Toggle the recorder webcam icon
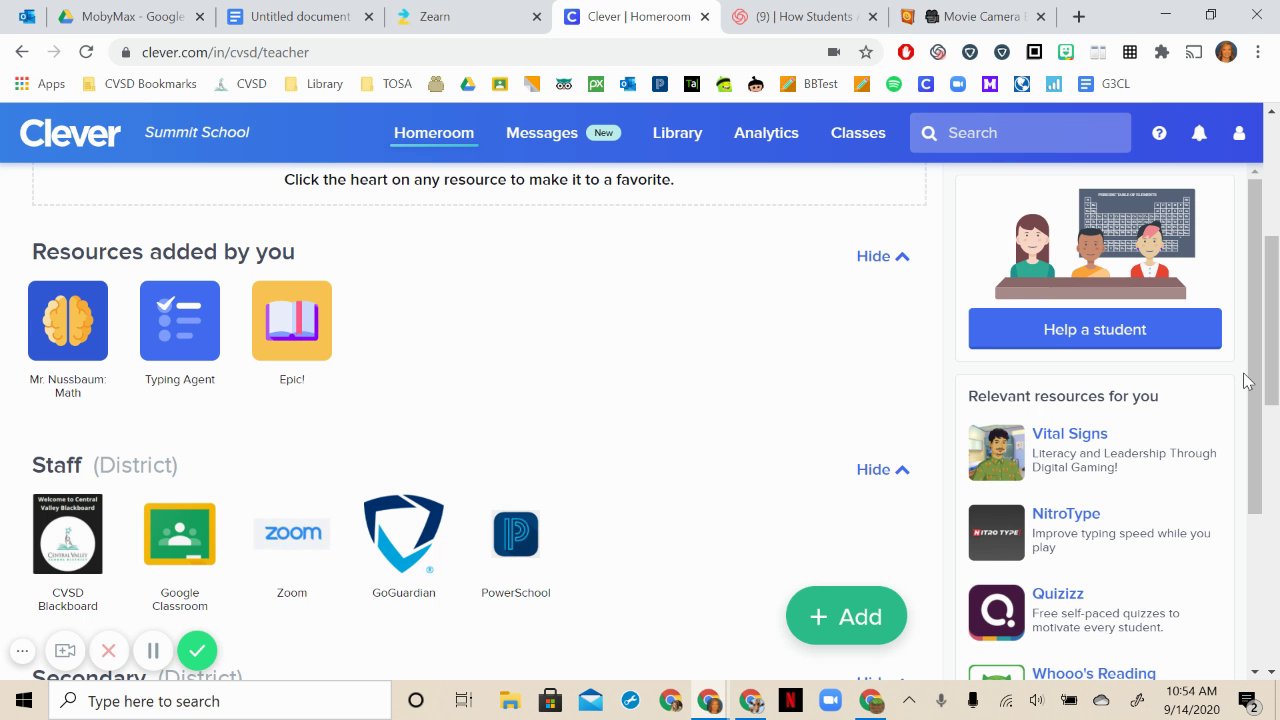The height and width of the screenshot is (720, 1280). tap(65, 651)
